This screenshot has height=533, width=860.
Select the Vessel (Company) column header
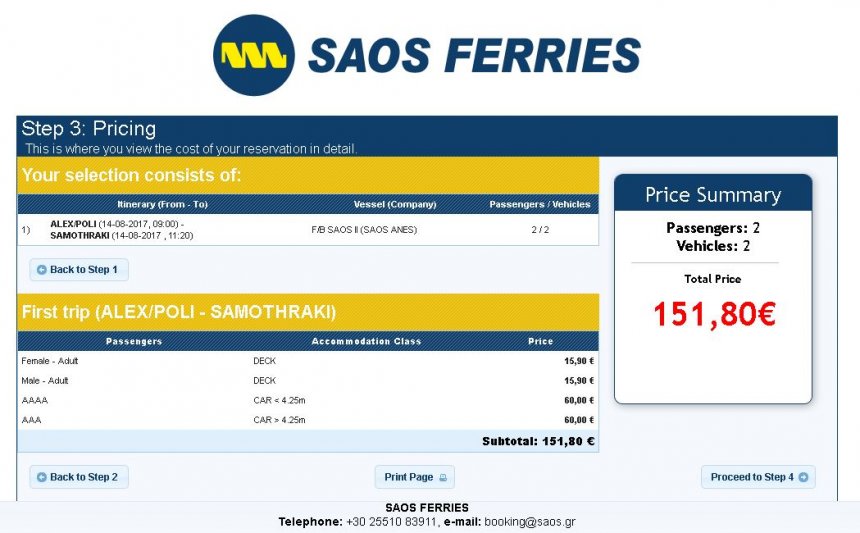click(395, 204)
